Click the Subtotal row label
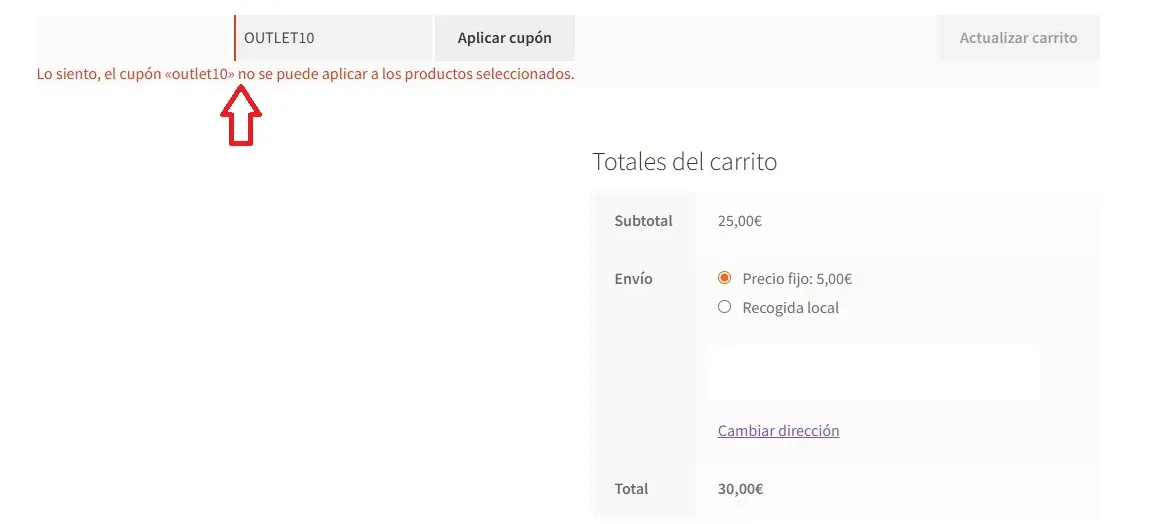The height and width of the screenshot is (524, 1153). point(643,221)
